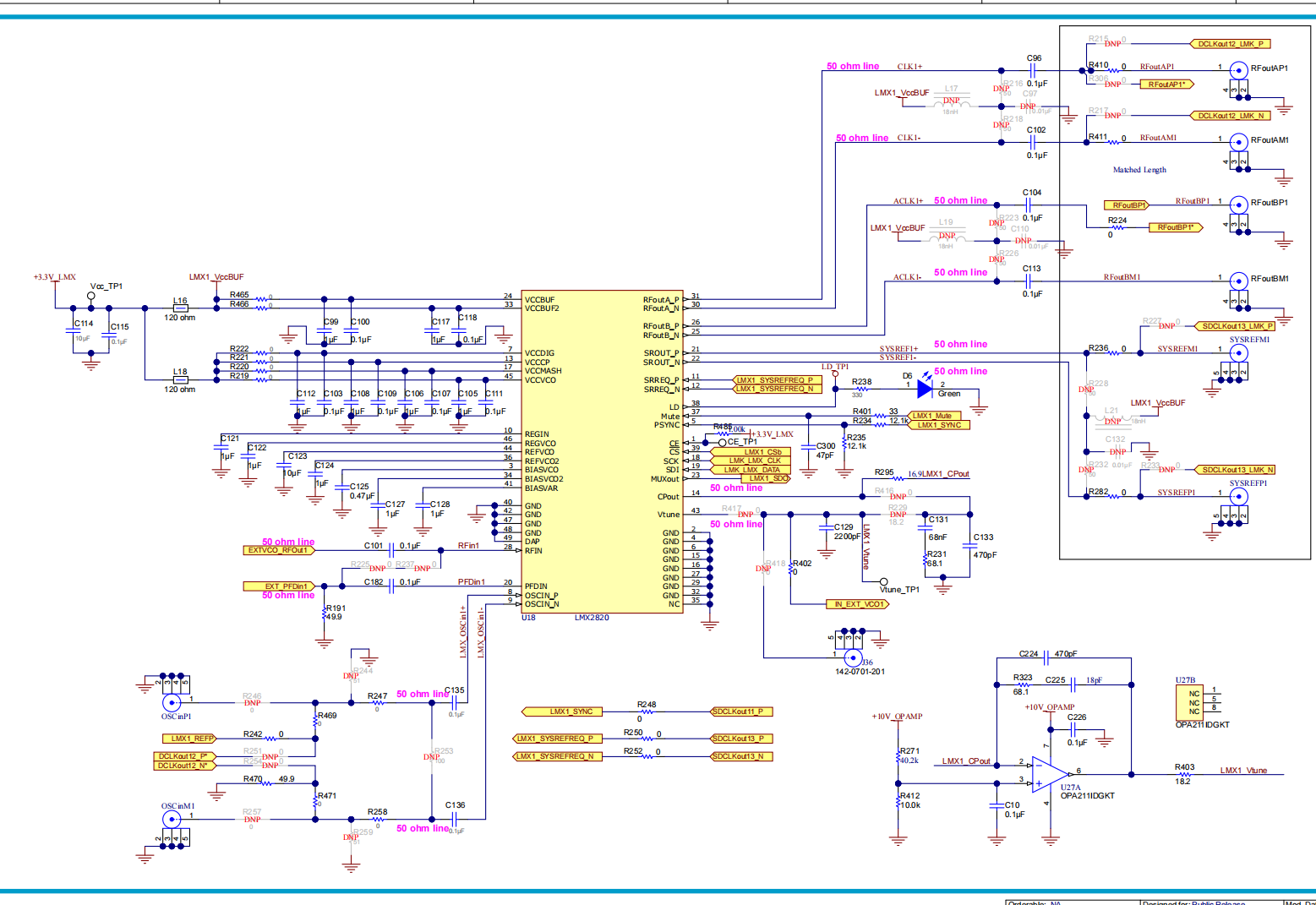The image size is (1316, 905).
Task: Select the Vcc_TP1 test point circle
Action: pos(91,296)
